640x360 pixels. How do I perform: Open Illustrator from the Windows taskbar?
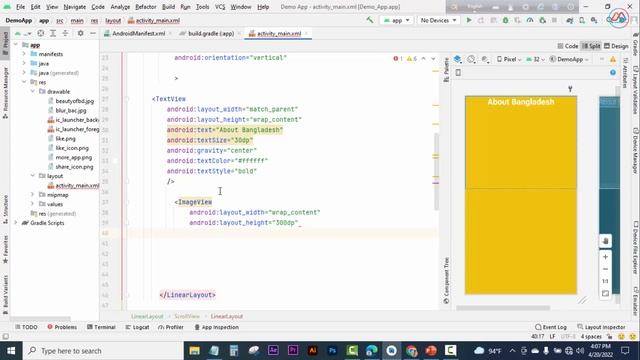313,351
